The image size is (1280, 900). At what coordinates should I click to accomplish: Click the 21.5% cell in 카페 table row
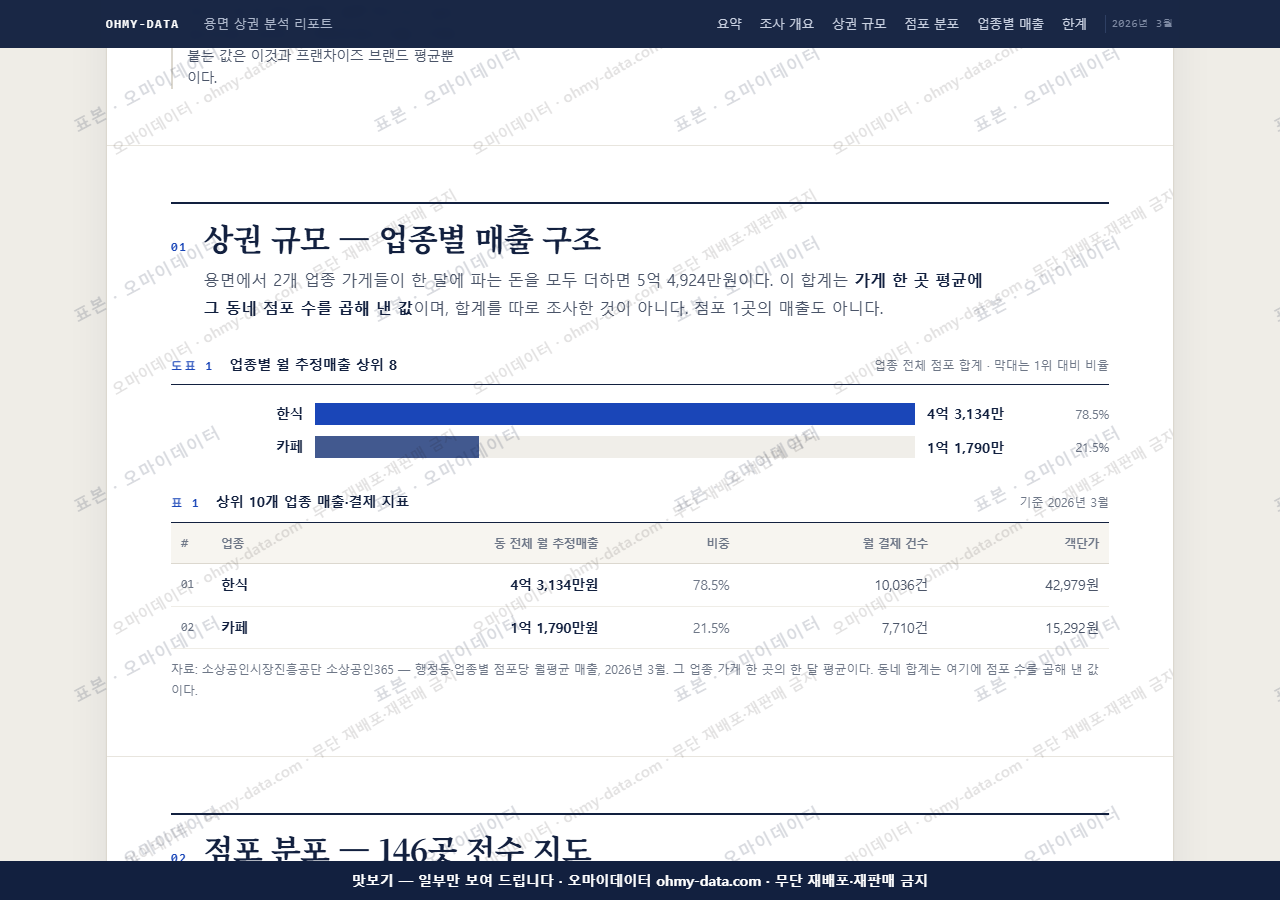click(711, 628)
